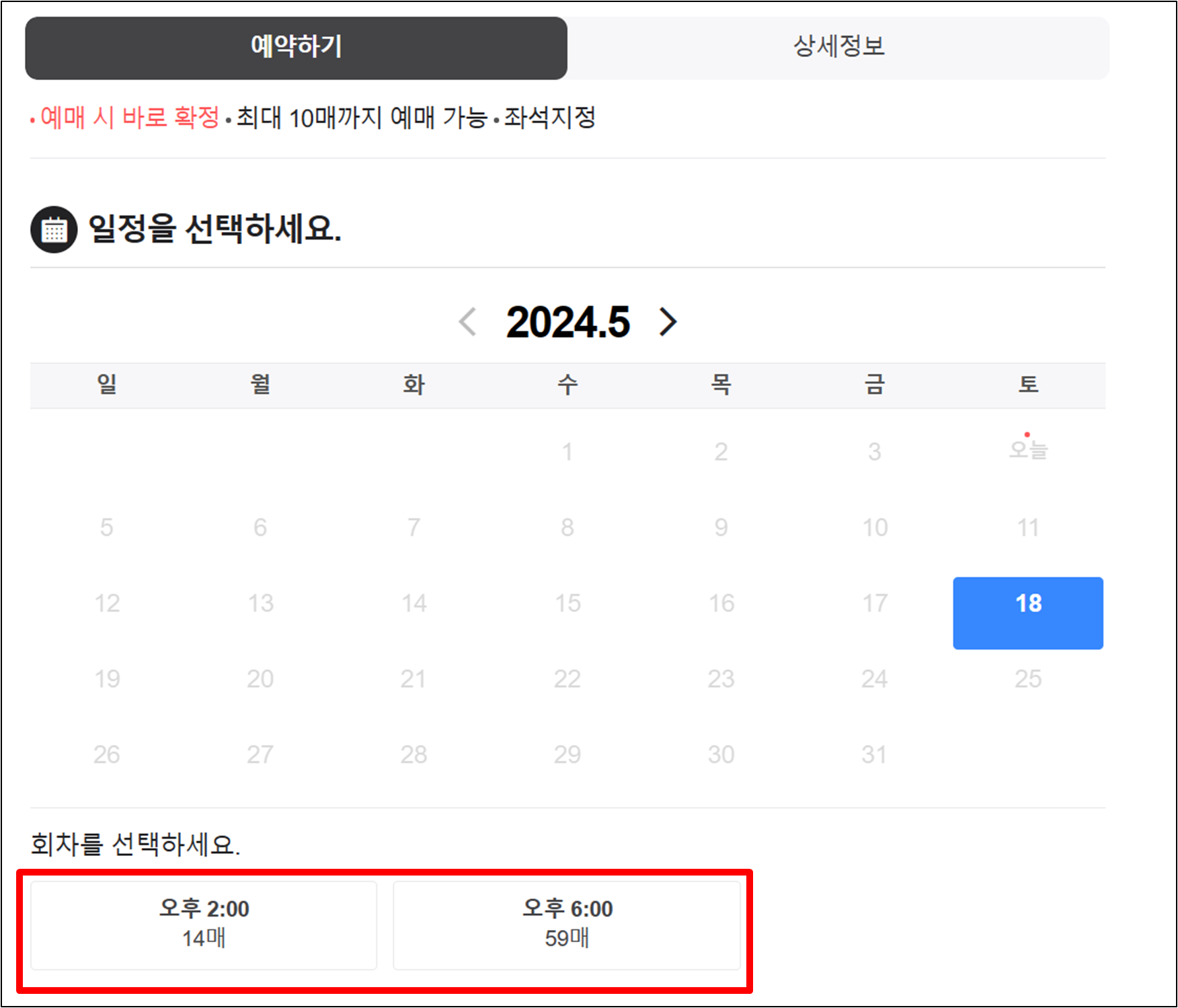The image size is (1178, 1008).
Task: Switch to the 예약하기 tab
Action: [x=296, y=48]
